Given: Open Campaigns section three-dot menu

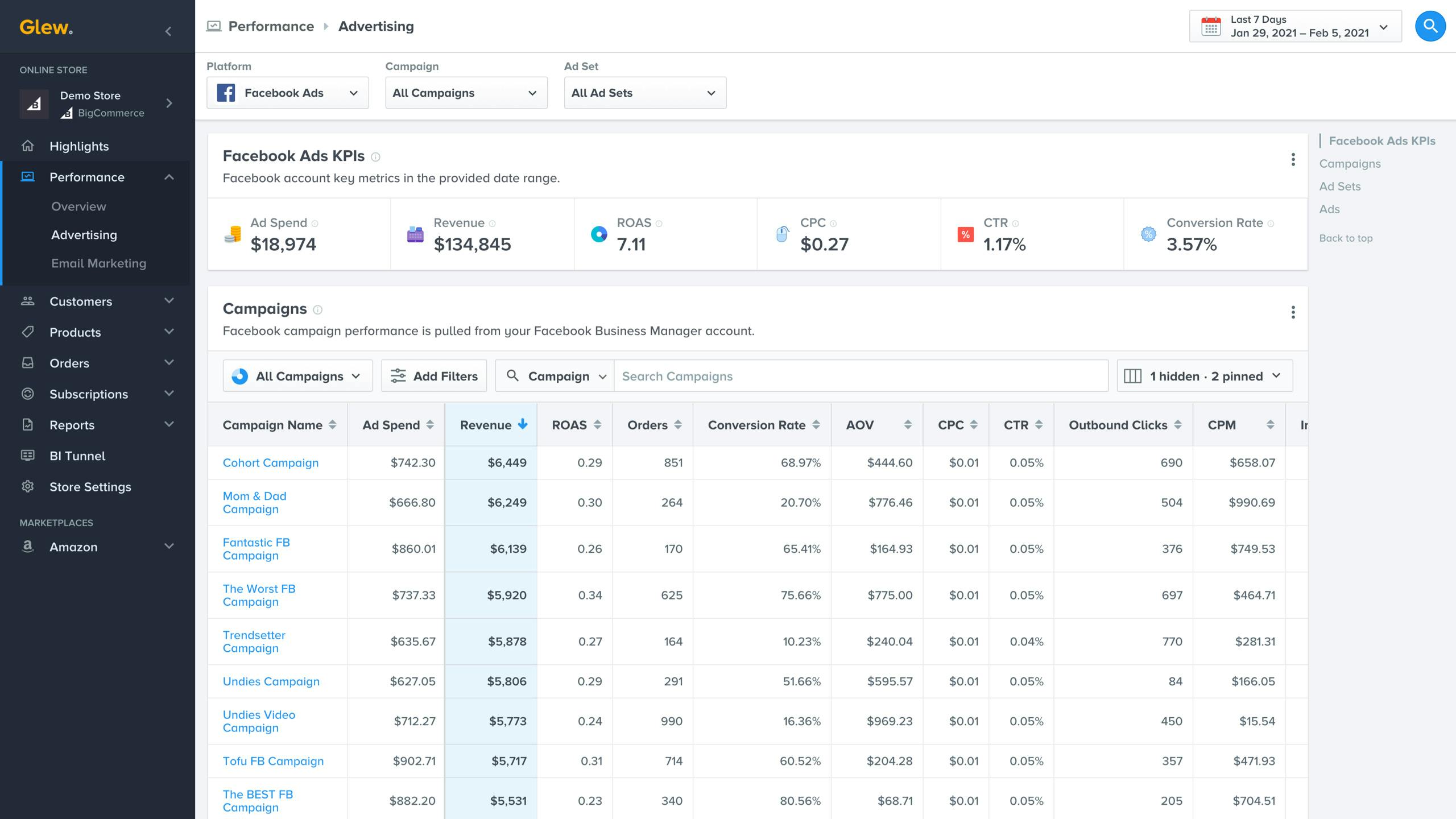Looking at the screenshot, I should point(1293,312).
